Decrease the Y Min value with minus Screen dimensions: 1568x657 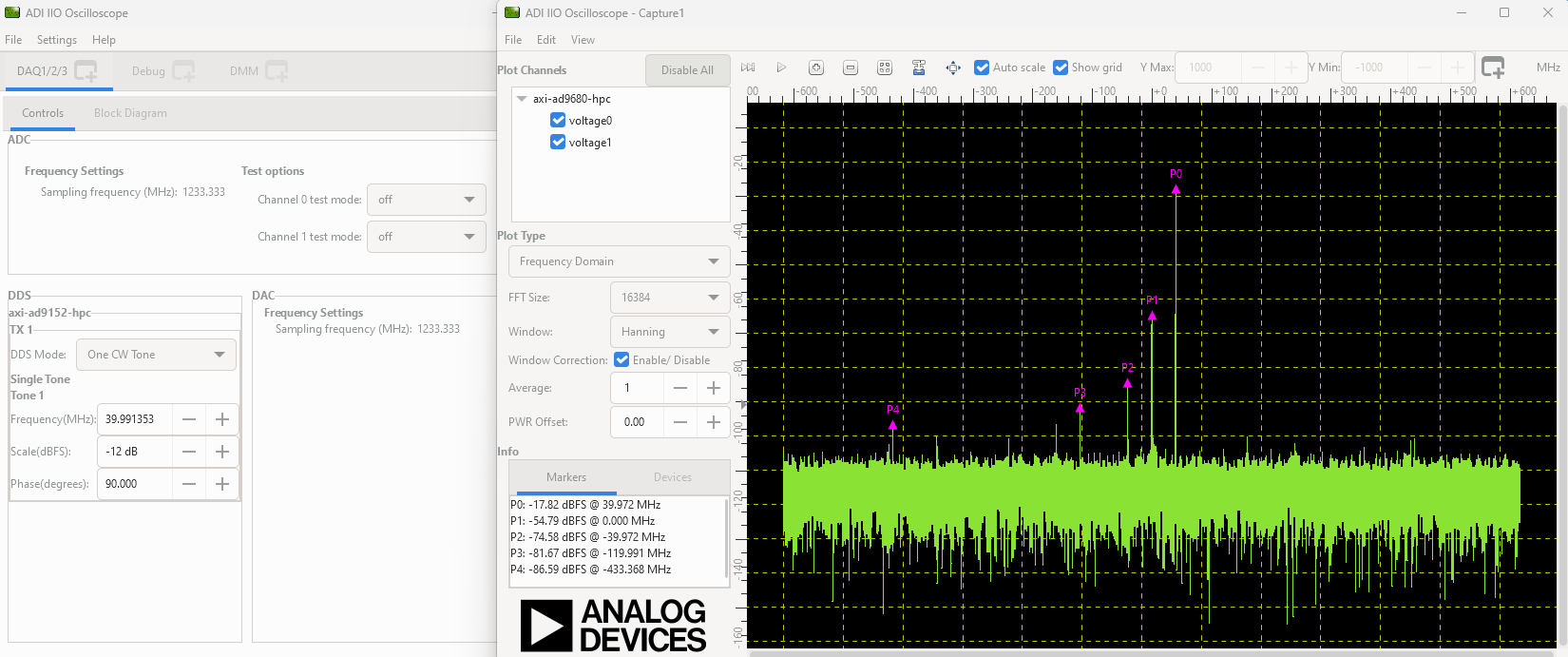1424,68
